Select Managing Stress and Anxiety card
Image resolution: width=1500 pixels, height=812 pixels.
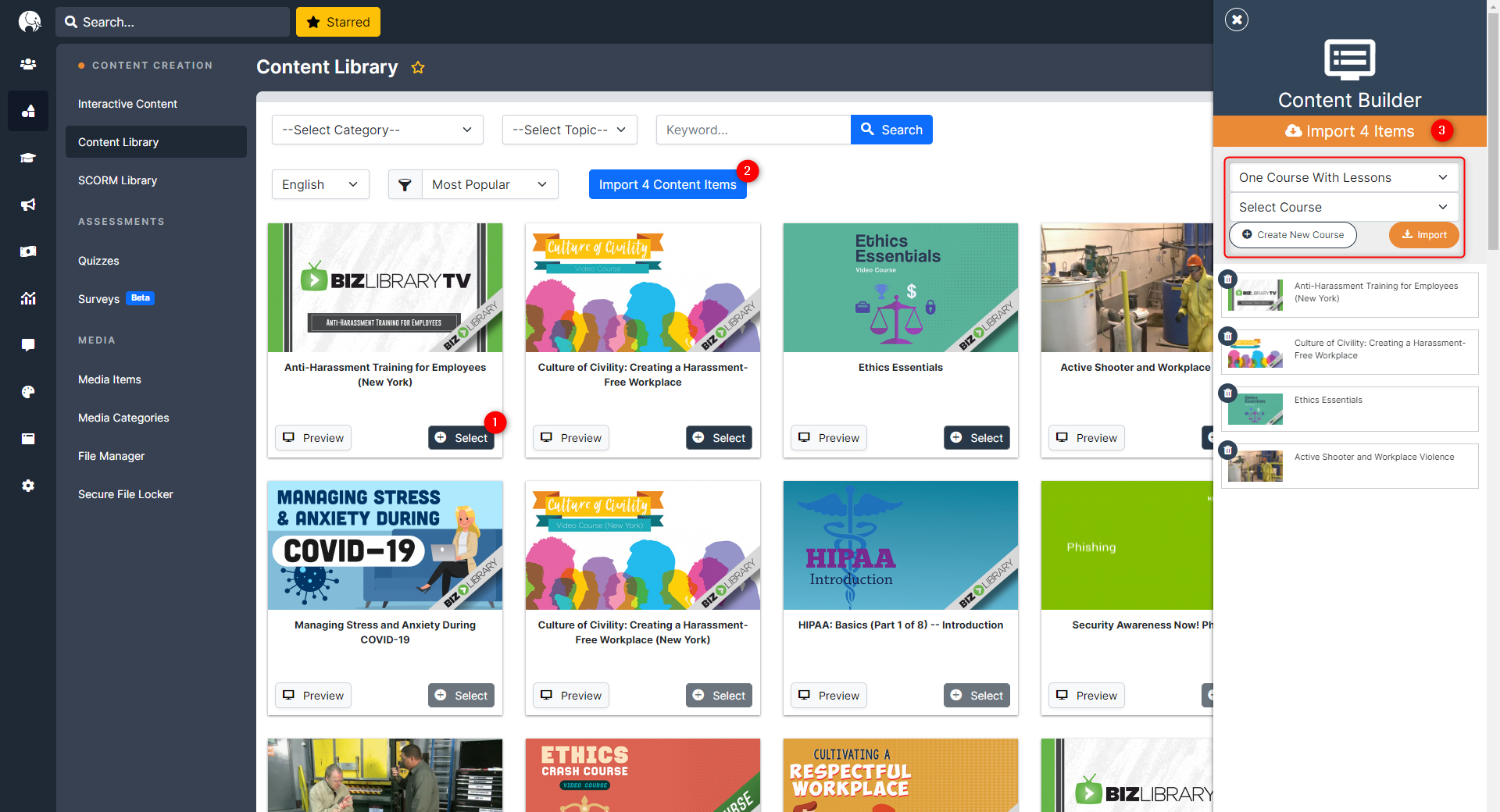click(461, 696)
